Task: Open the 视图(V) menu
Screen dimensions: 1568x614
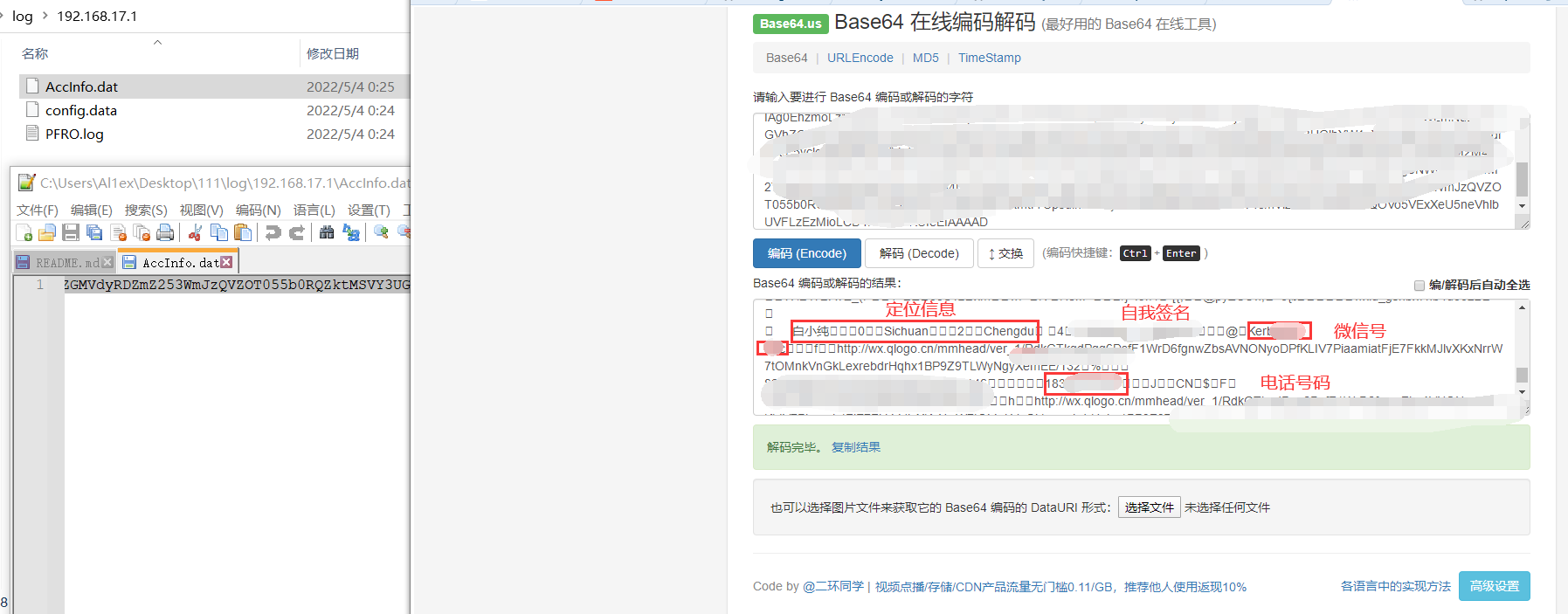Action: [x=202, y=210]
